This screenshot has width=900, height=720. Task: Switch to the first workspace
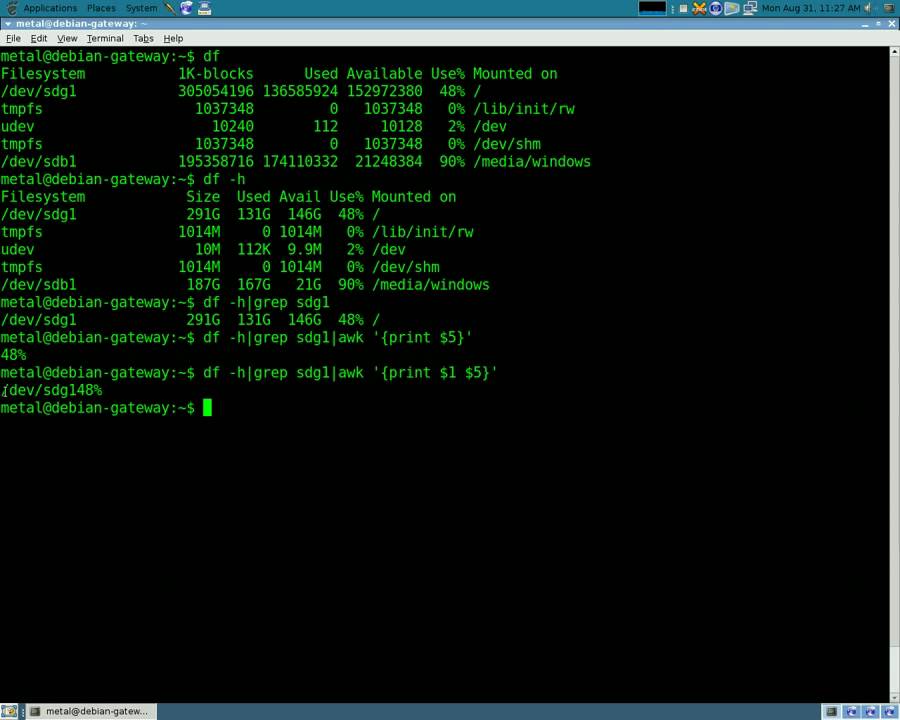(831, 712)
